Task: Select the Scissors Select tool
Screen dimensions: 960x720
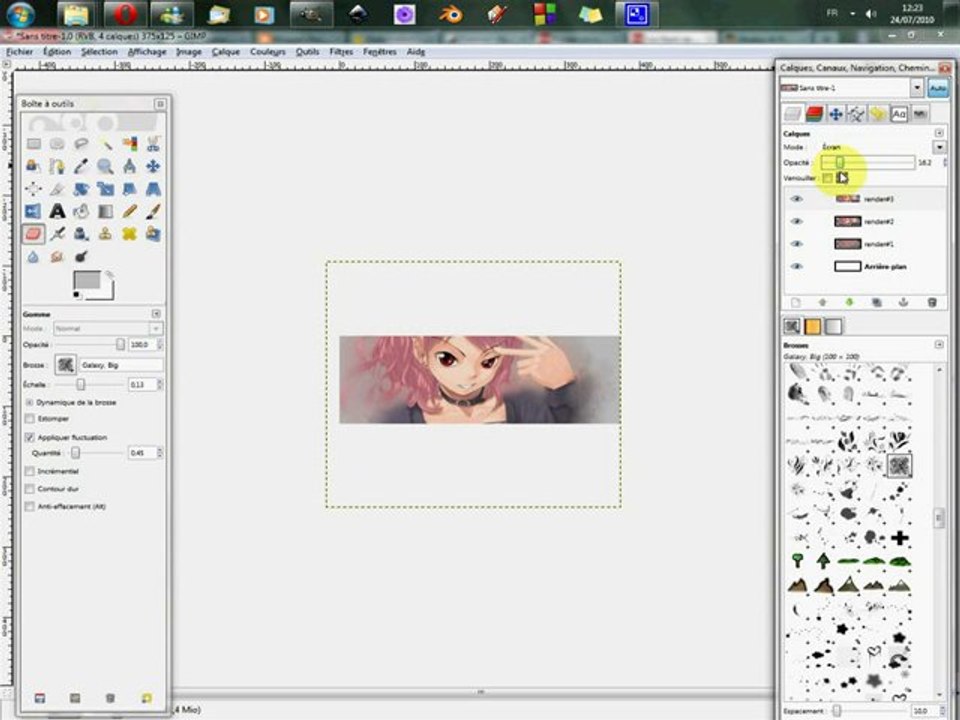Action: 153,144
